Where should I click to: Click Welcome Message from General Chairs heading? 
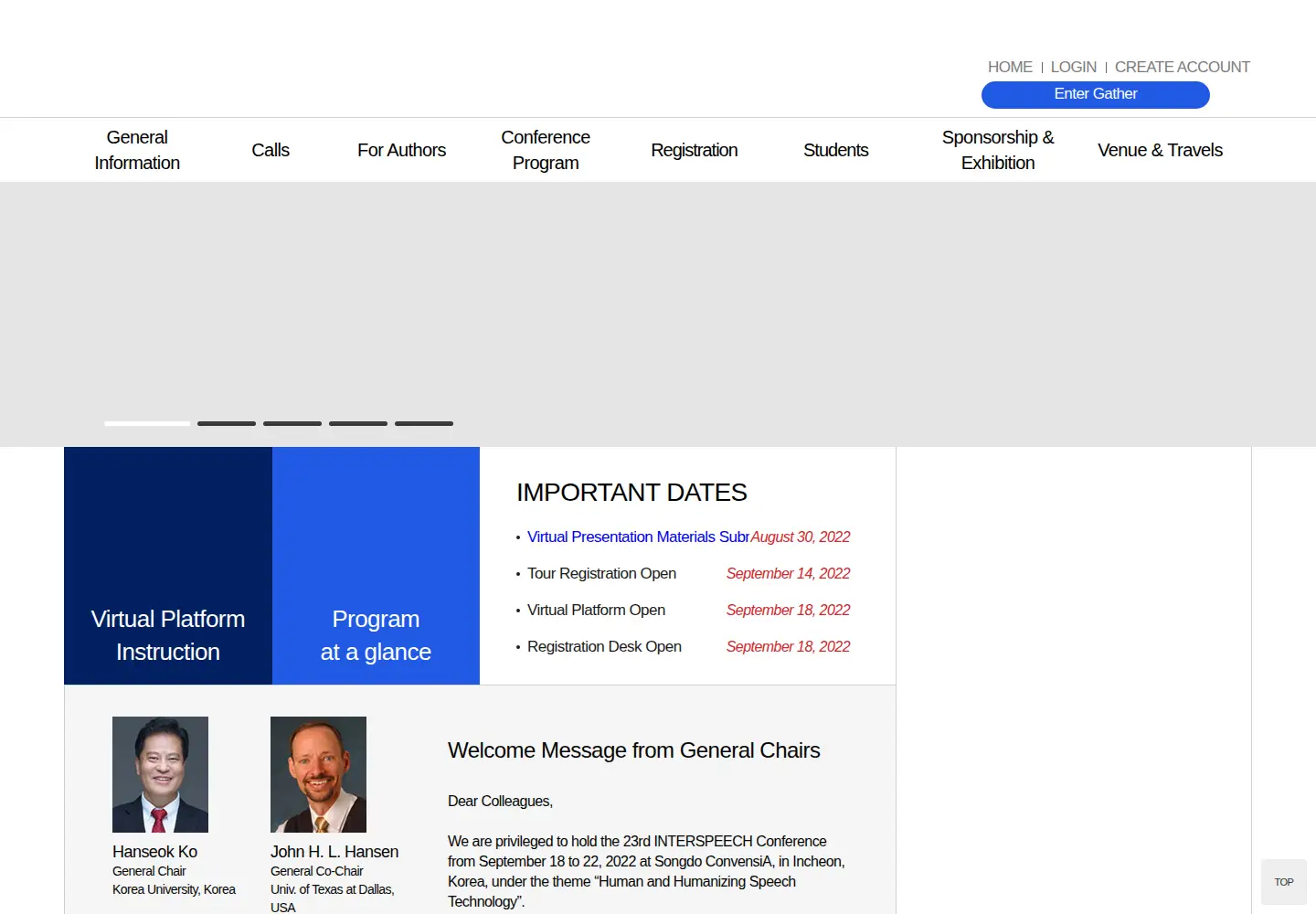point(633,750)
